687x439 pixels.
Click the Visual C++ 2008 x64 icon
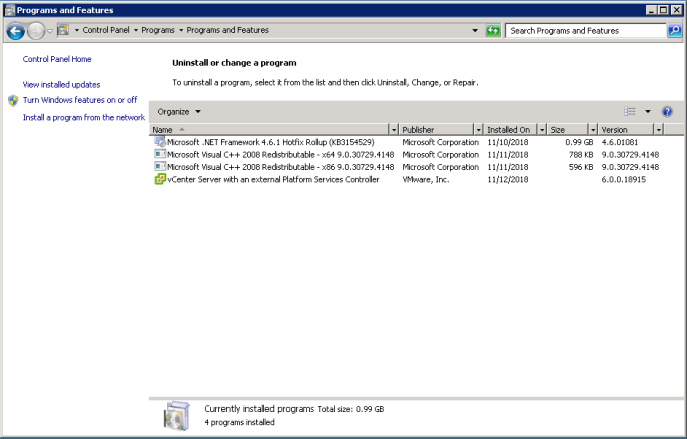pos(159,155)
